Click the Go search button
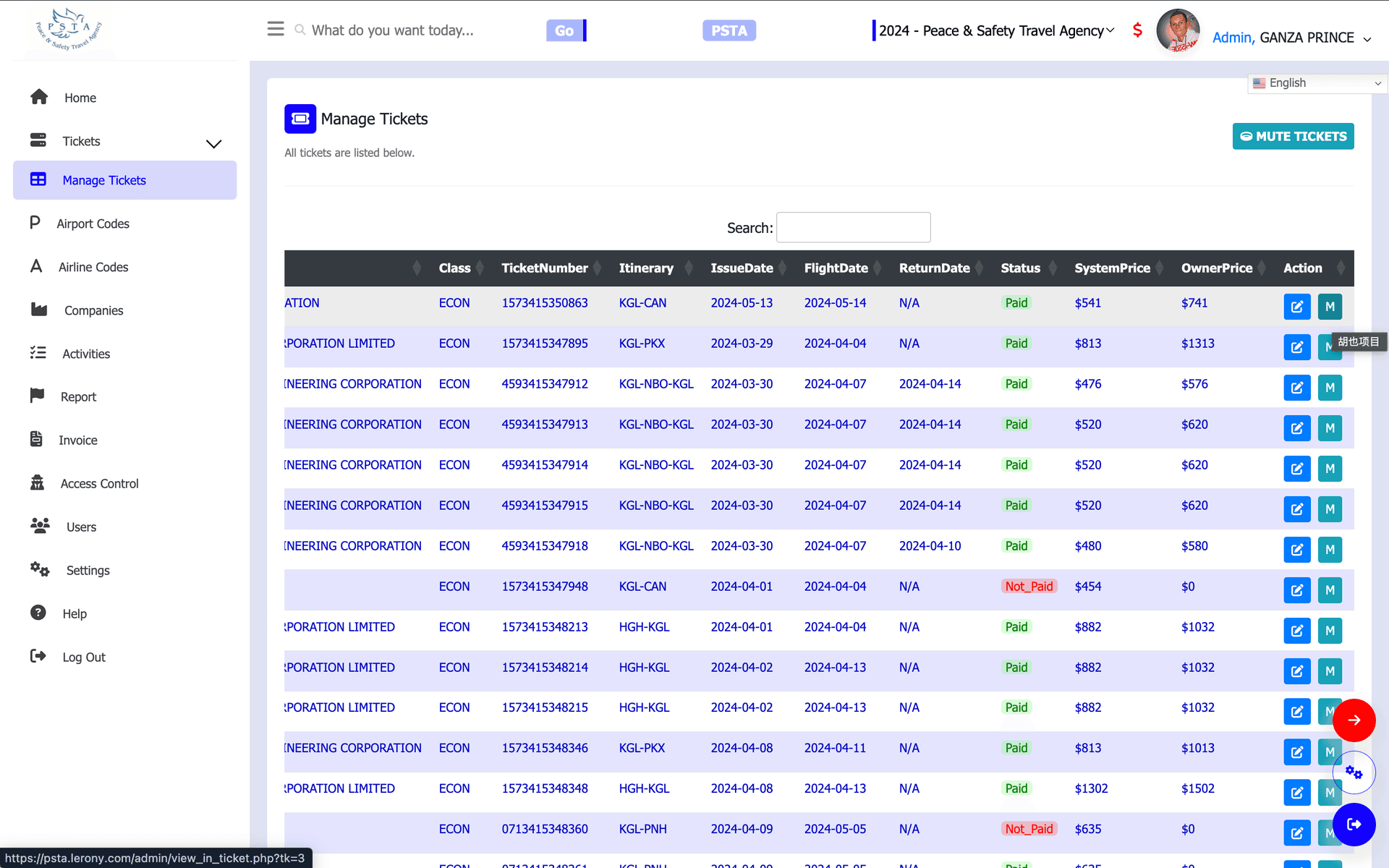The height and width of the screenshot is (868, 1389). tap(565, 30)
